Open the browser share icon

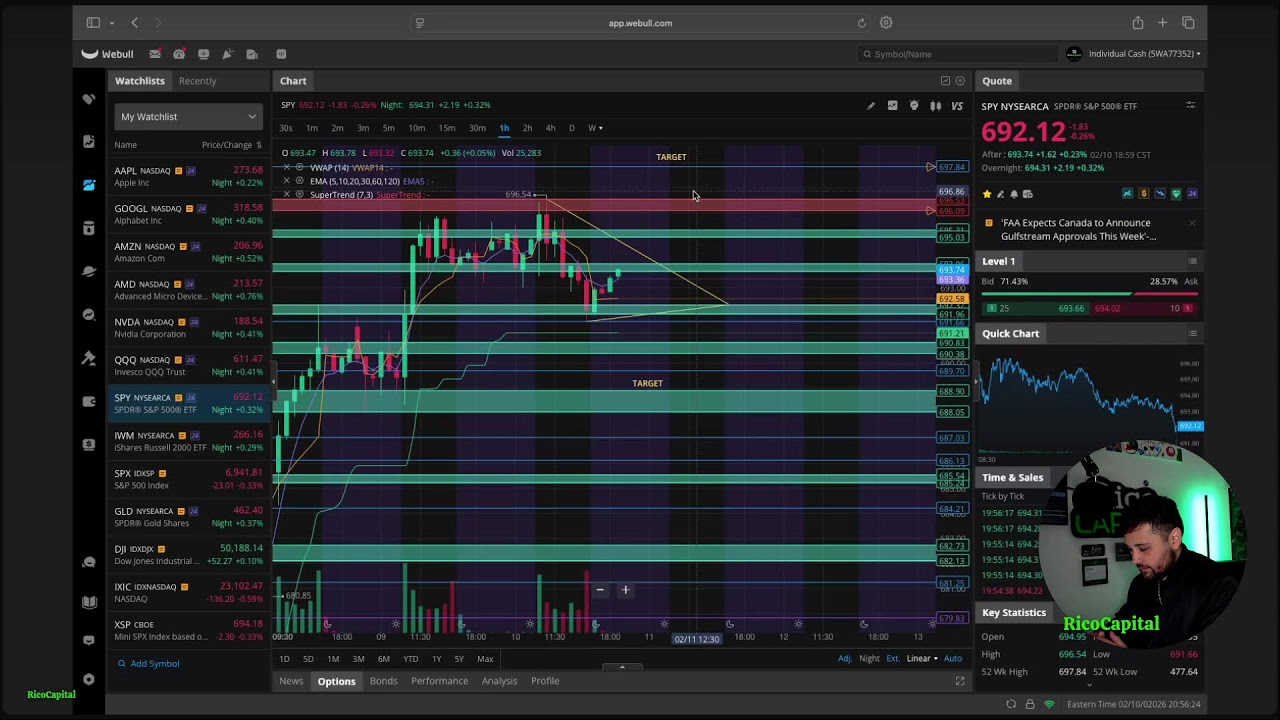click(1138, 23)
